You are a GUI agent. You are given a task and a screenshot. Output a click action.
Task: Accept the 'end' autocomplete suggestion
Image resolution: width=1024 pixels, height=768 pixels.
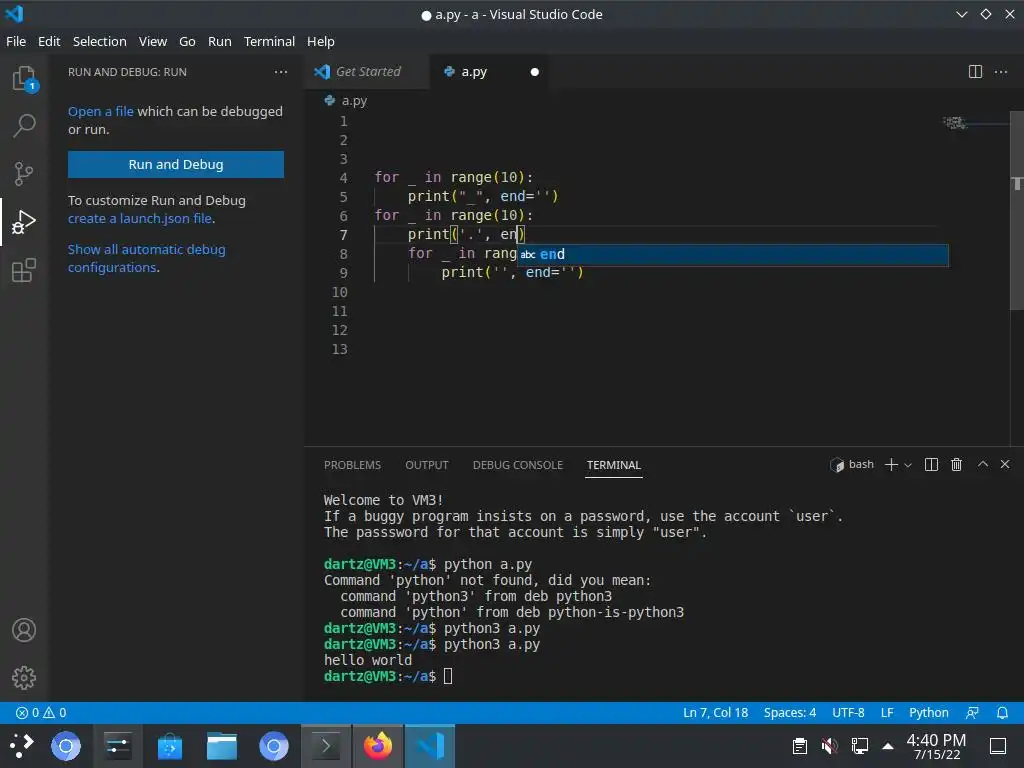click(733, 255)
